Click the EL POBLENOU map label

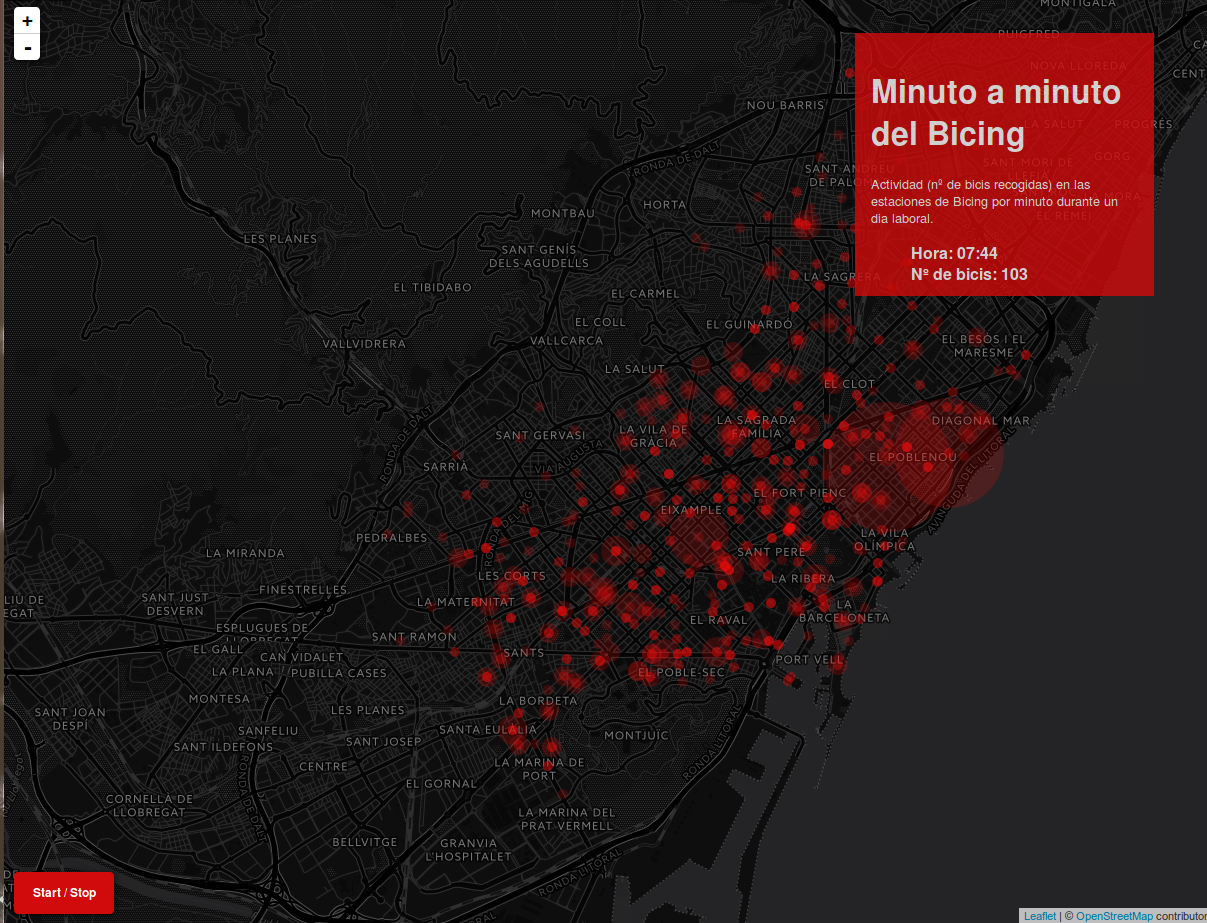click(913, 457)
